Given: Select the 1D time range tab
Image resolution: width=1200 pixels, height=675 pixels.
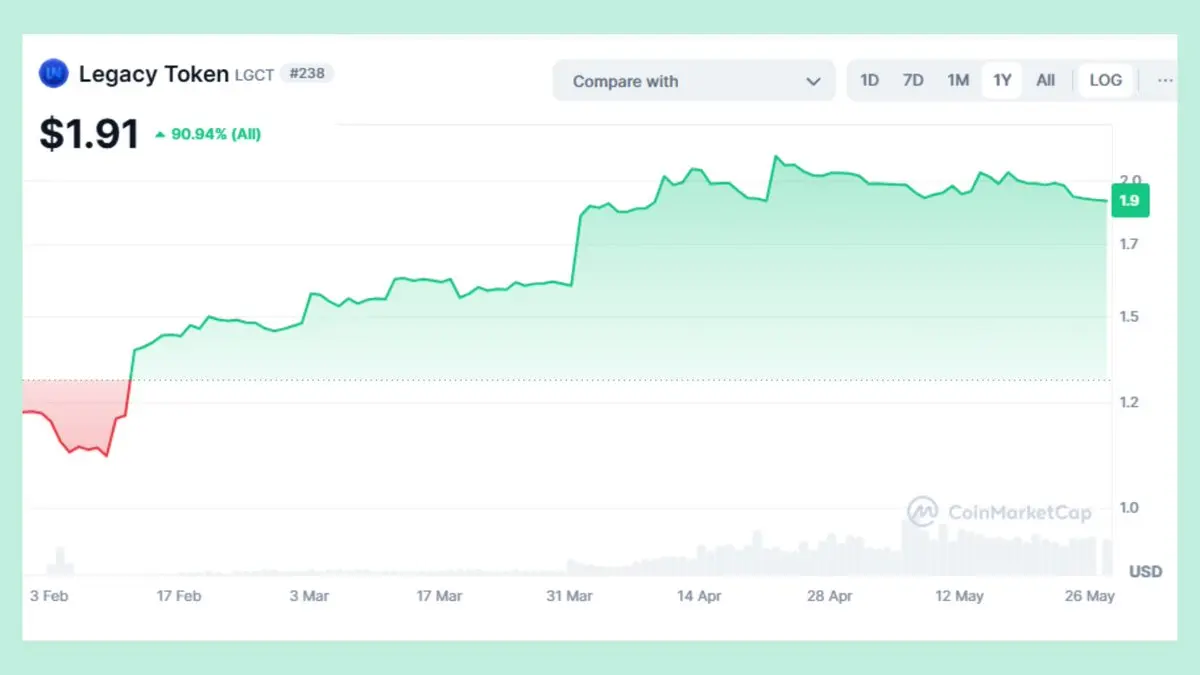Looking at the screenshot, I should (870, 81).
